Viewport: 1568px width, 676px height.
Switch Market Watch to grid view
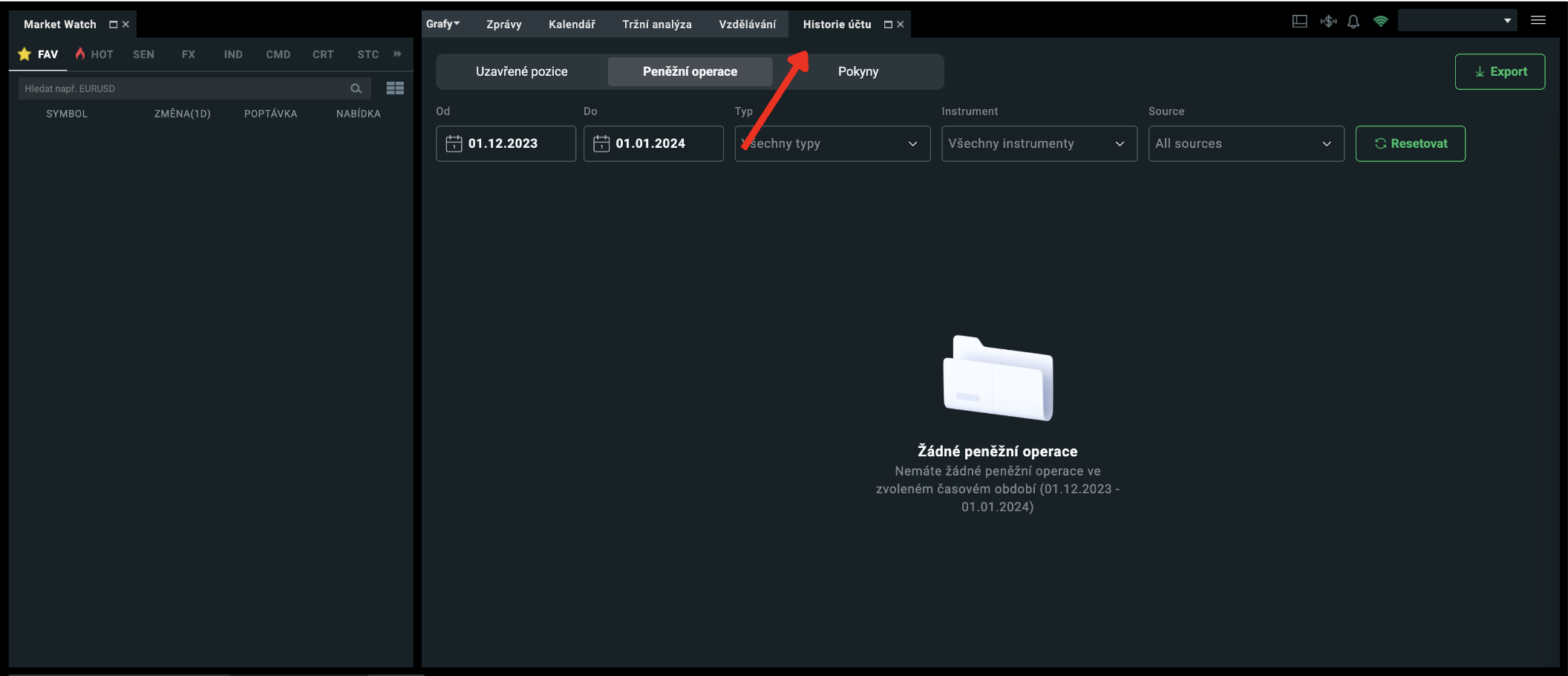tap(395, 88)
